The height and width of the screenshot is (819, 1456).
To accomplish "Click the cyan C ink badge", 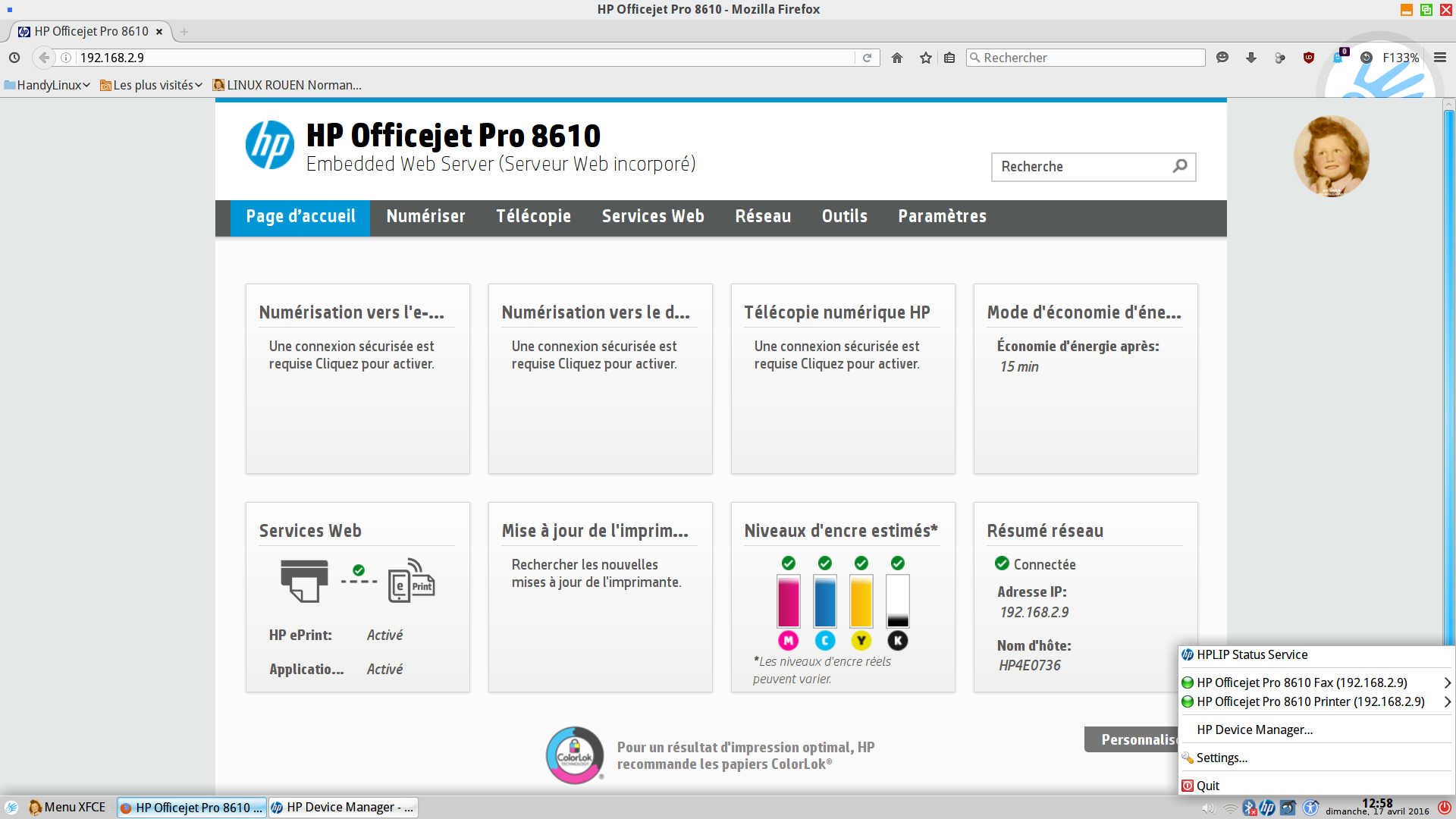I will click(x=825, y=641).
